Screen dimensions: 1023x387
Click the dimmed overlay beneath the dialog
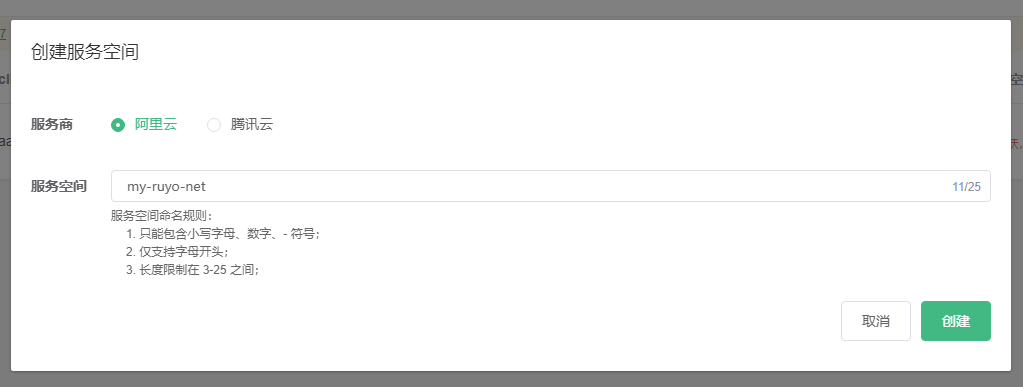tap(512, 379)
